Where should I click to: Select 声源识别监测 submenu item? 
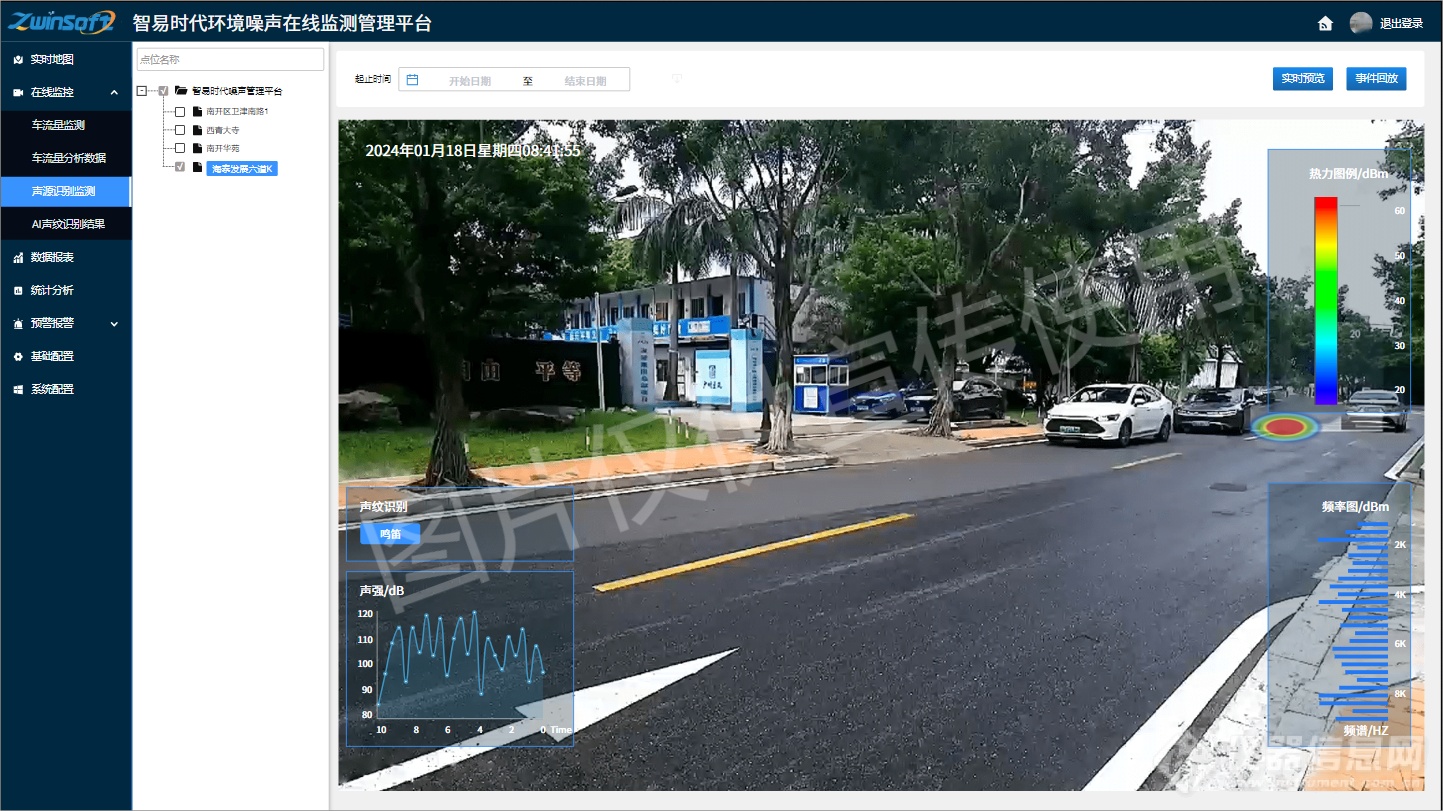point(66,192)
